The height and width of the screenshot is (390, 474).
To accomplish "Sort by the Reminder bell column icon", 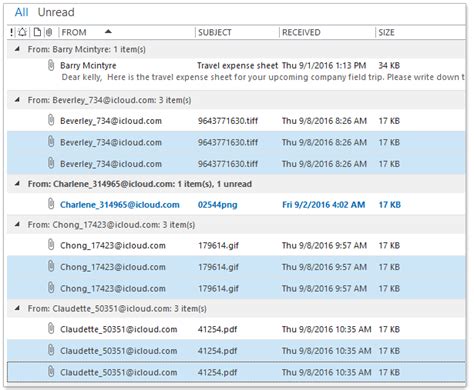I will (x=22, y=32).
